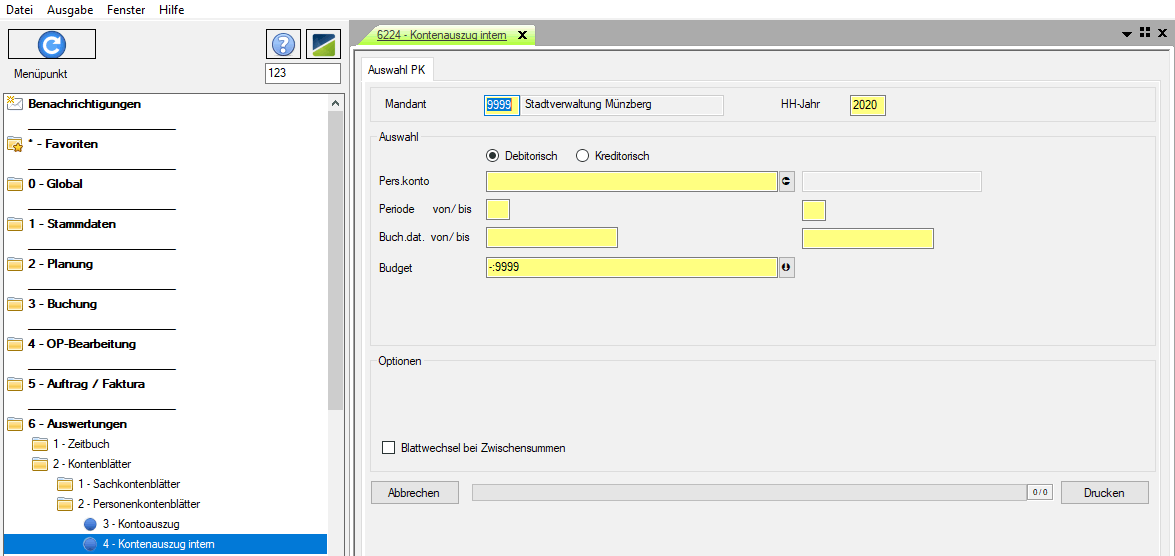The width and height of the screenshot is (1175, 556).
Task: Click the tile windows grid icon
Action: coord(1144,34)
